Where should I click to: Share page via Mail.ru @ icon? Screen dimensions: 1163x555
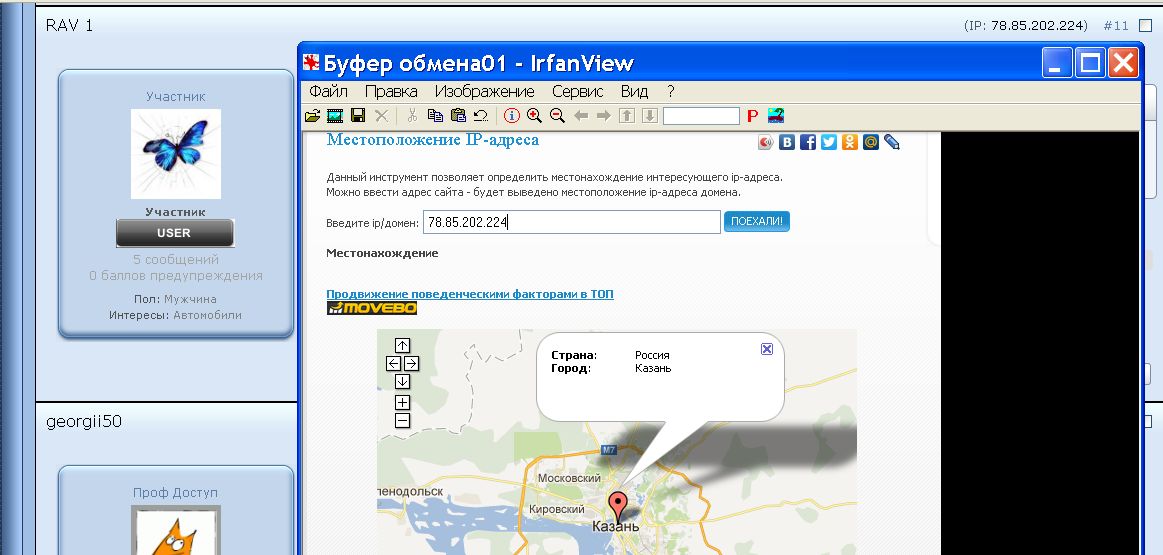[x=871, y=142]
